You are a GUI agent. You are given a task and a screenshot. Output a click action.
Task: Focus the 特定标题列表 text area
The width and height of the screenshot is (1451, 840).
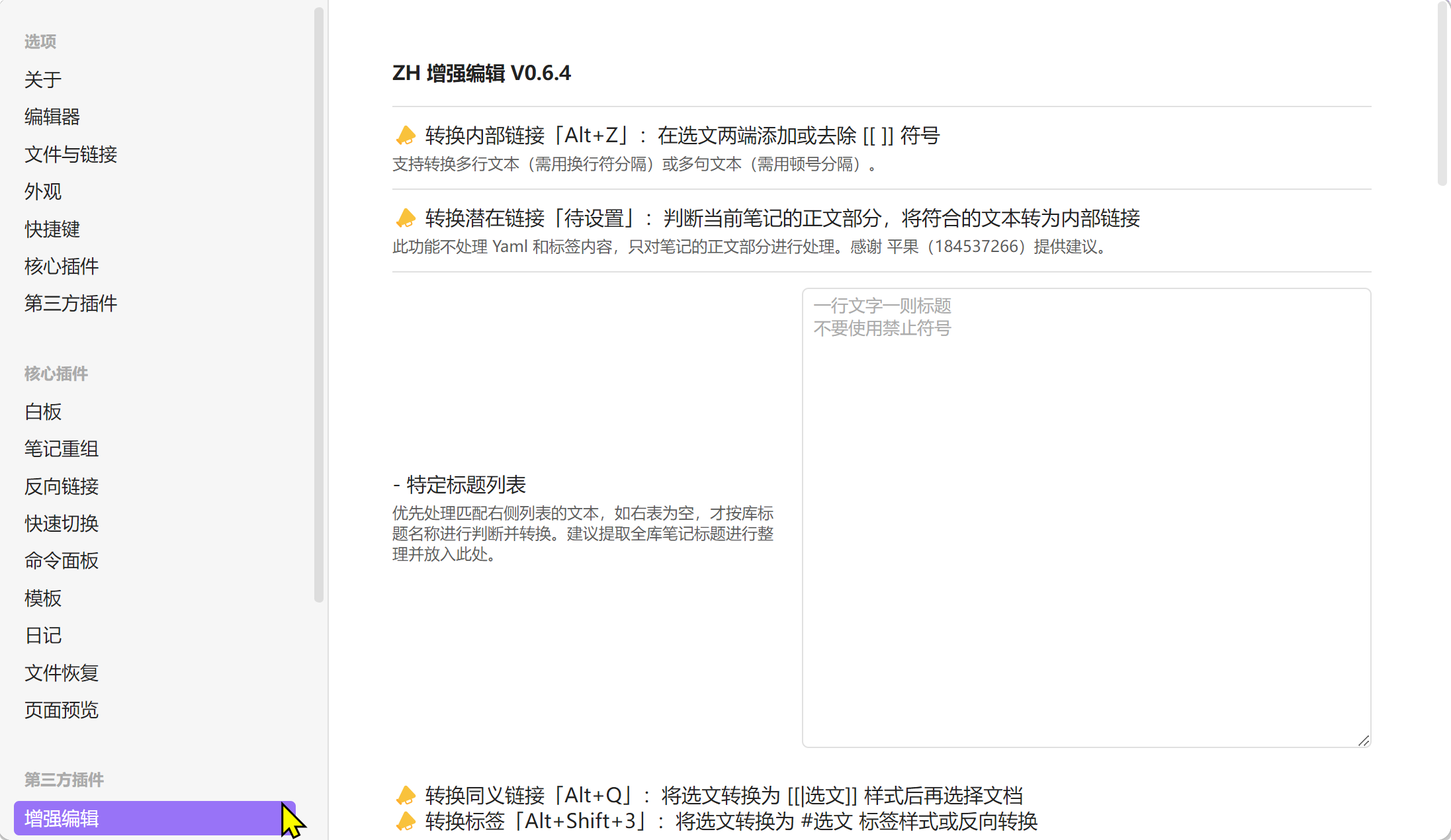tap(1086, 517)
